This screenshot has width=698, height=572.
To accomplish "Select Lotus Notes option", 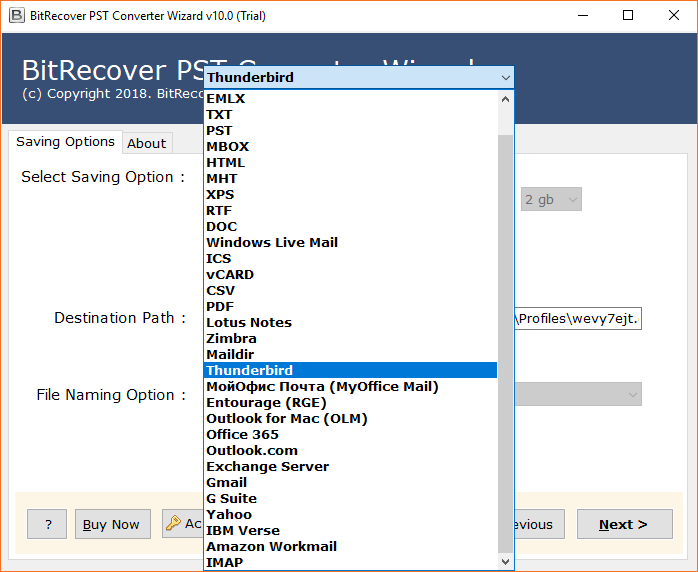I will tap(350, 323).
